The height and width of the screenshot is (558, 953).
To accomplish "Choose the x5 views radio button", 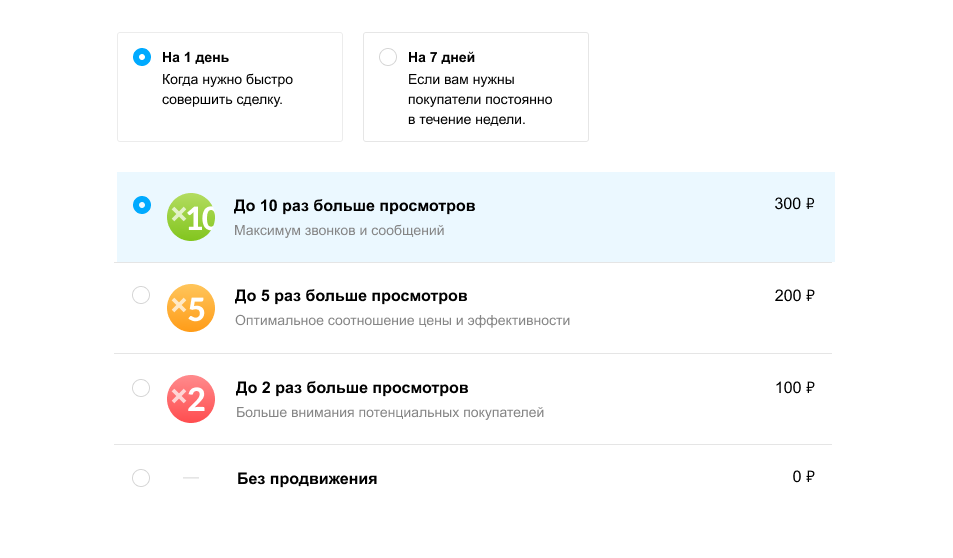I will pos(141,296).
